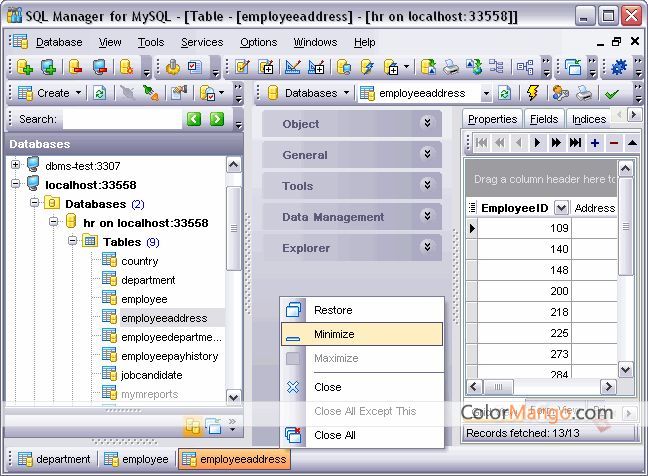Click the Create Database toolbar icon

(x=24, y=67)
